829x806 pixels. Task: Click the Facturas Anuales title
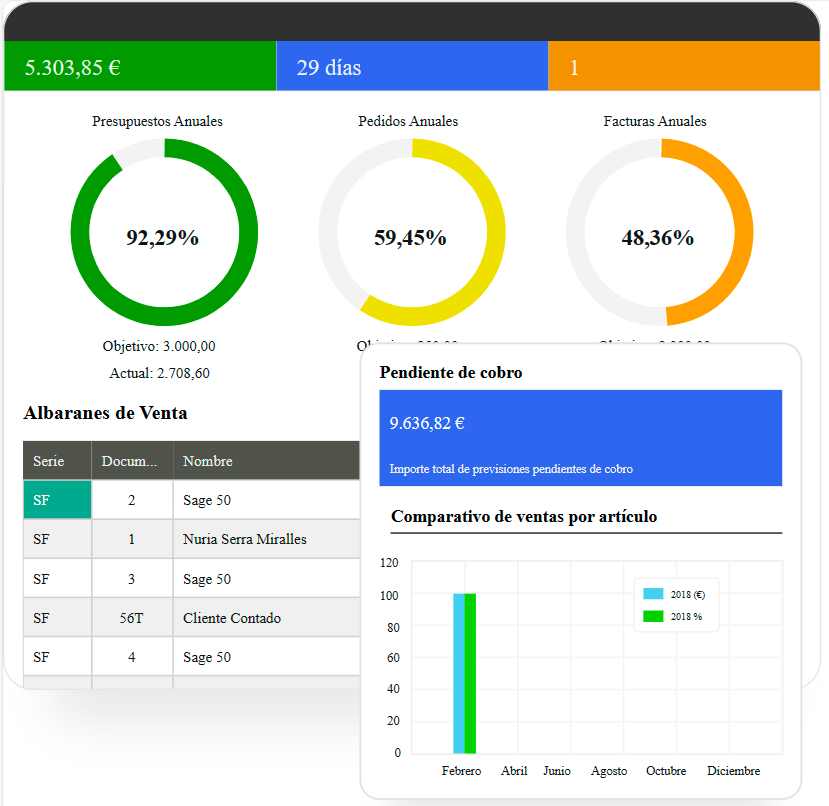pos(655,121)
